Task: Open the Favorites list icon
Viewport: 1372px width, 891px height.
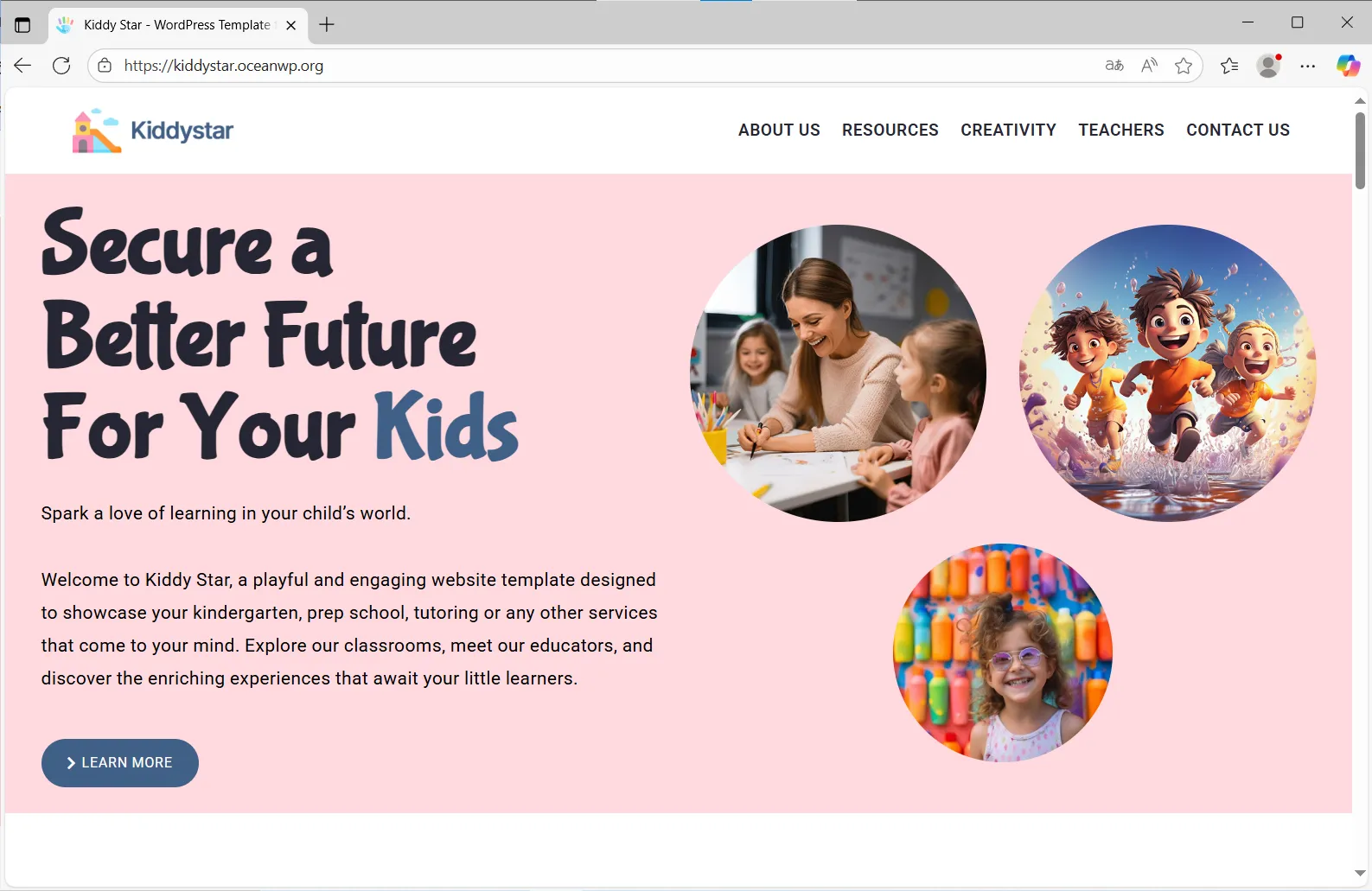Action: click(1229, 66)
